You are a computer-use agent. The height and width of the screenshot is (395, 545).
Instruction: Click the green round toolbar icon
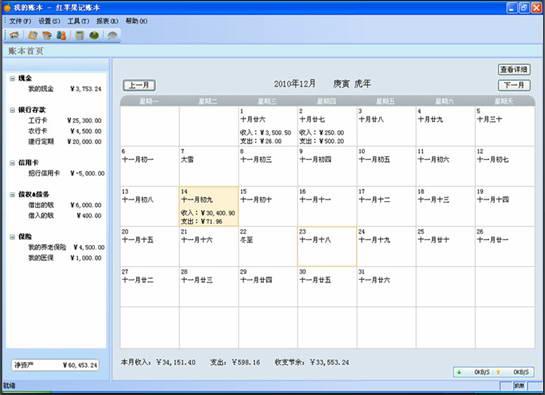(x=94, y=35)
